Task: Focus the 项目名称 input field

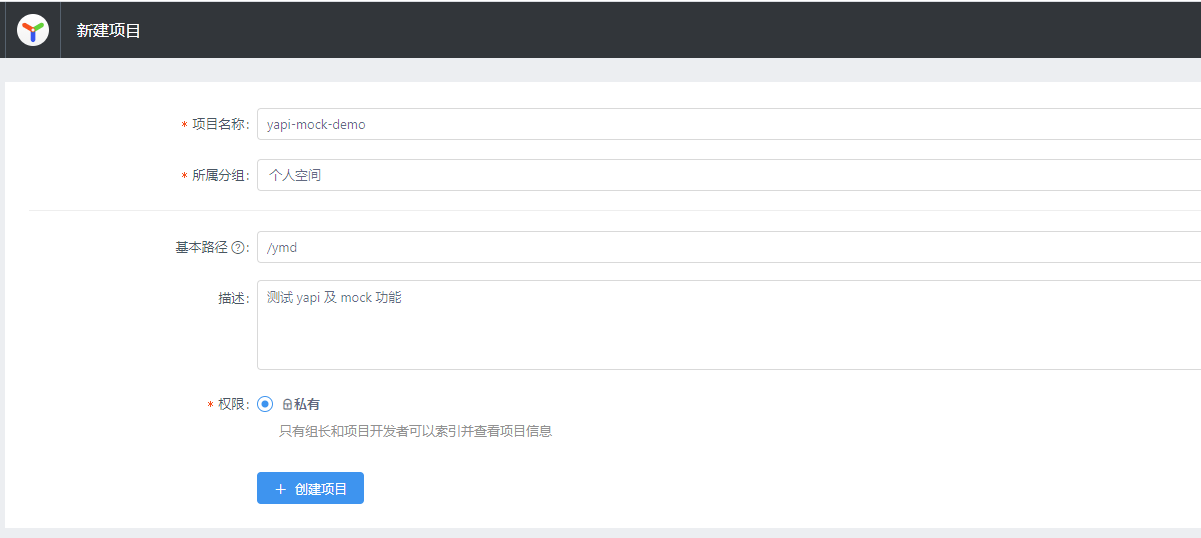Action: point(729,124)
